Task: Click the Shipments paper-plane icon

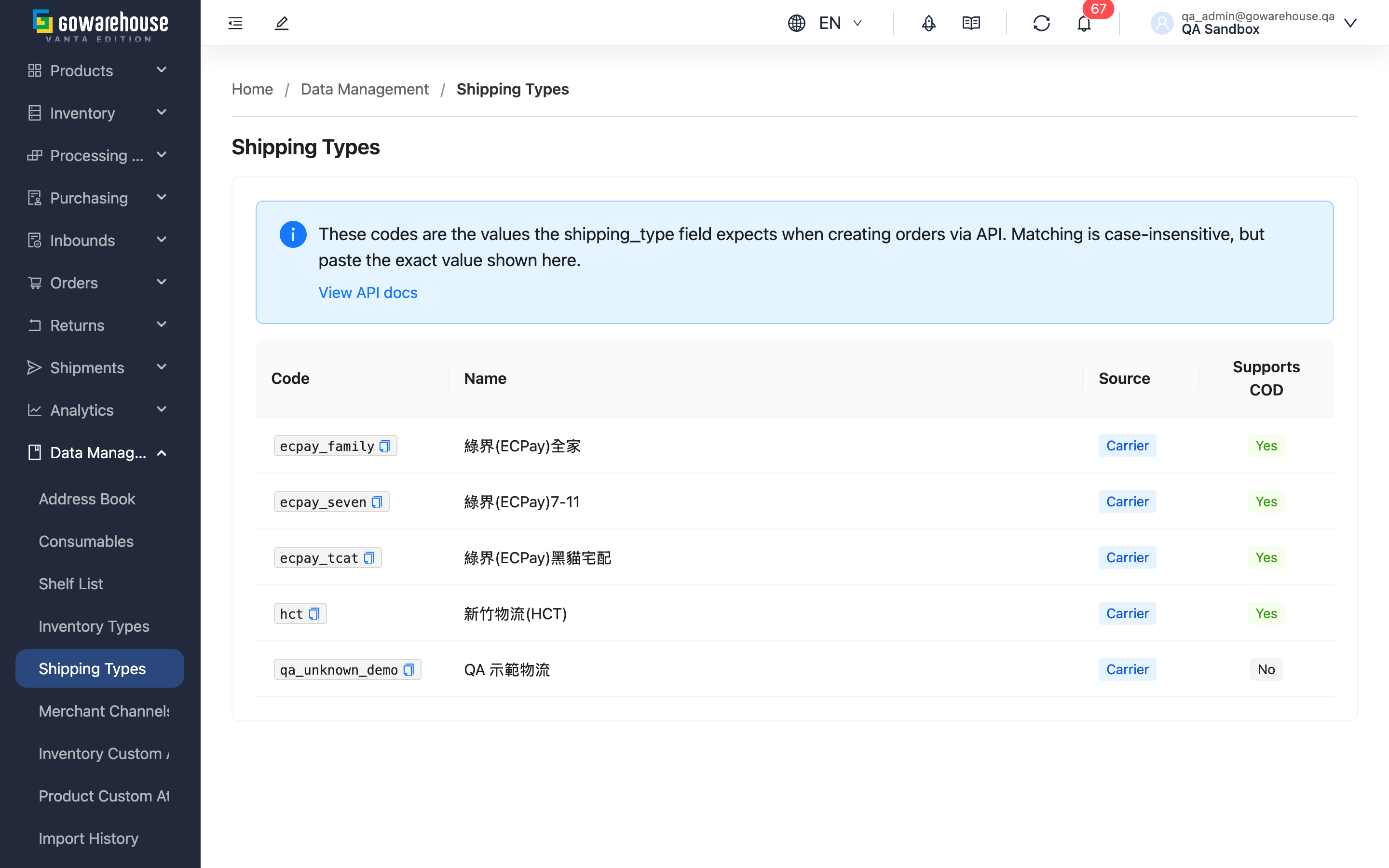Action: tap(34, 368)
